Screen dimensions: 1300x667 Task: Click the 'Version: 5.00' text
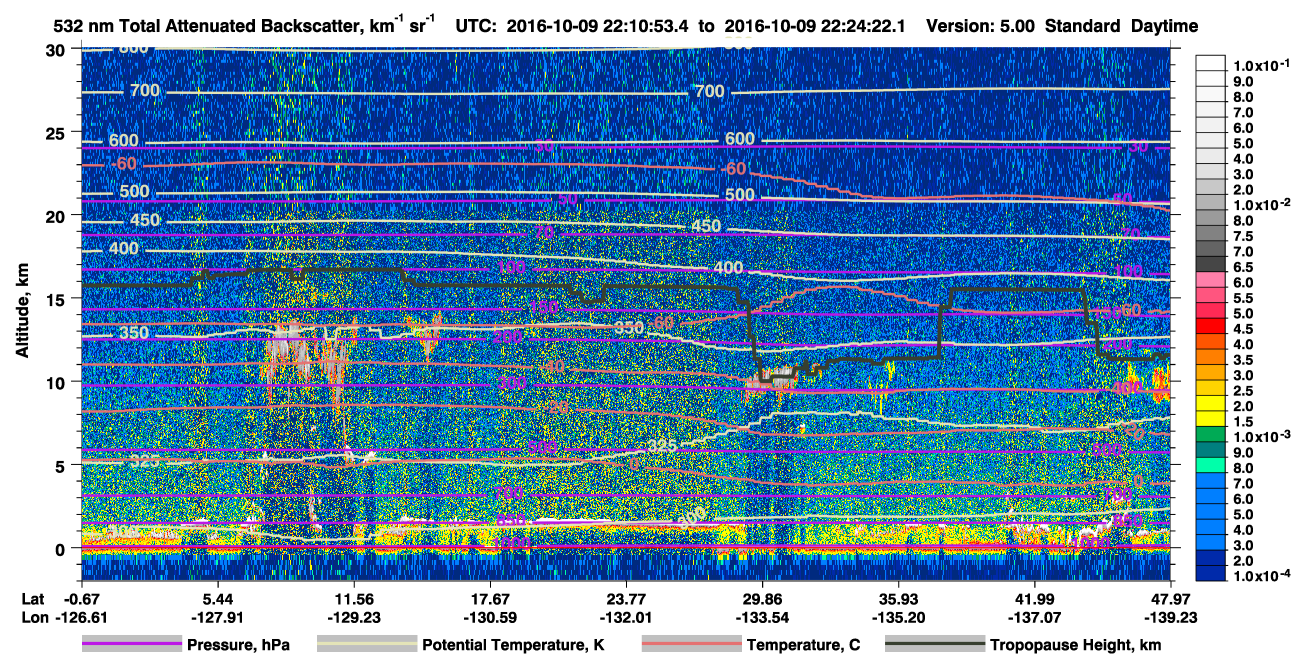pyautogui.click(x=982, y=26)
